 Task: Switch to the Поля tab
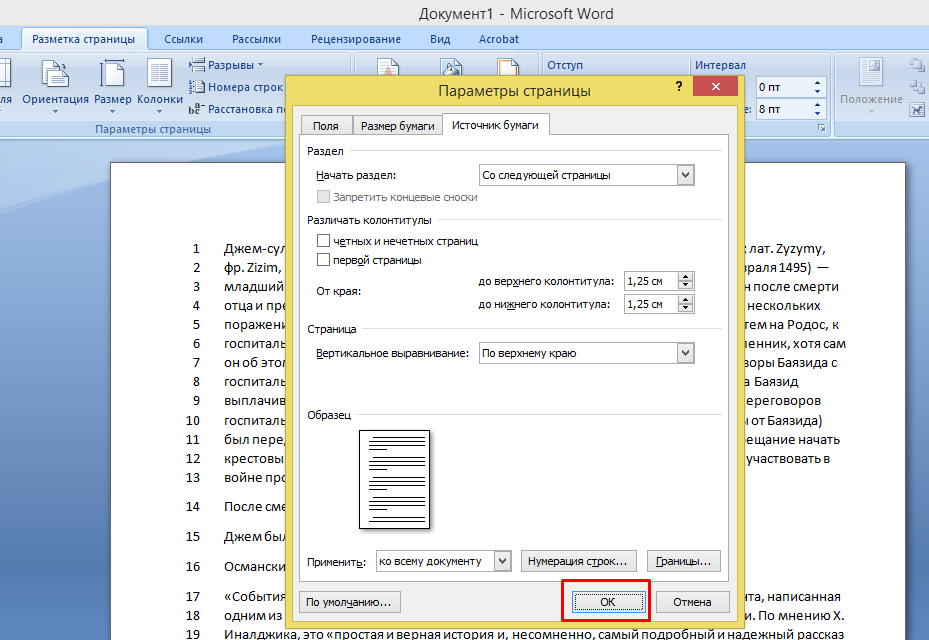(x=326, y=126)
